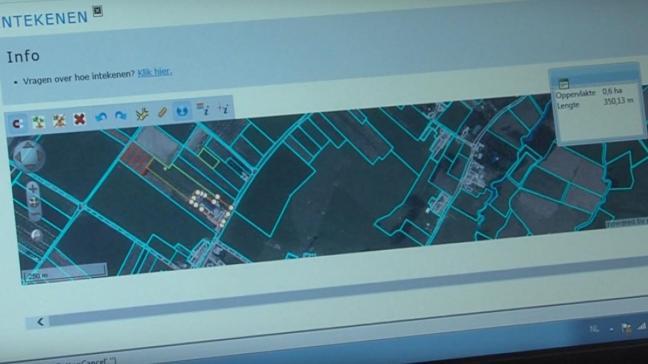Click the map pan compass control

[x=29, y=156]
